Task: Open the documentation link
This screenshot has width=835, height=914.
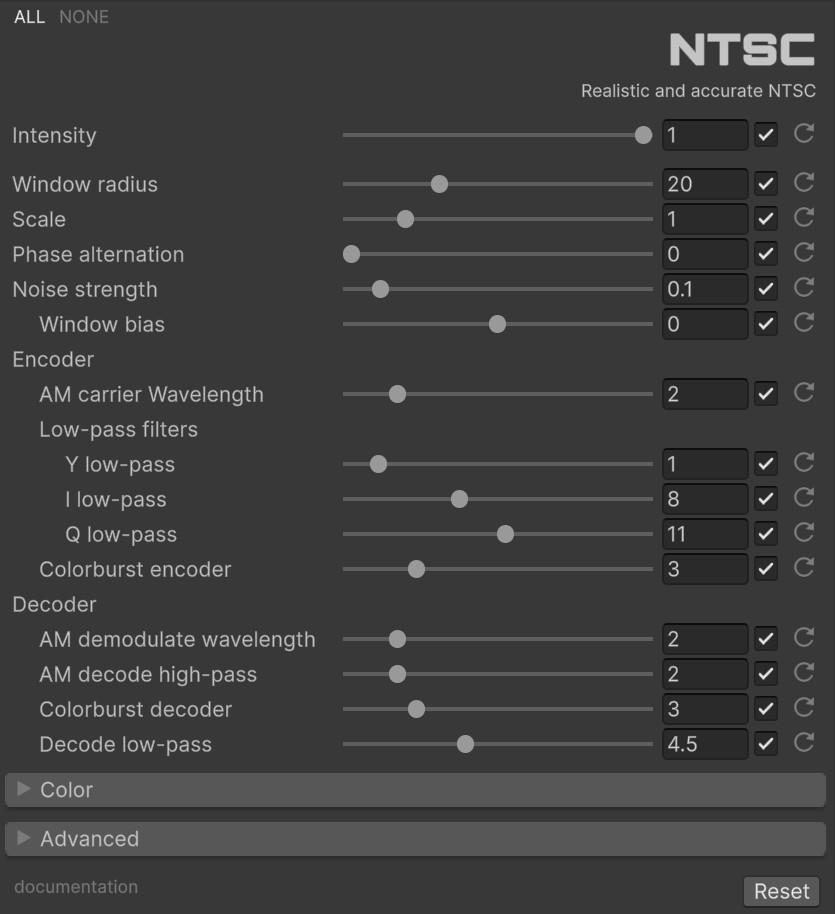Action: click(76, 887)
